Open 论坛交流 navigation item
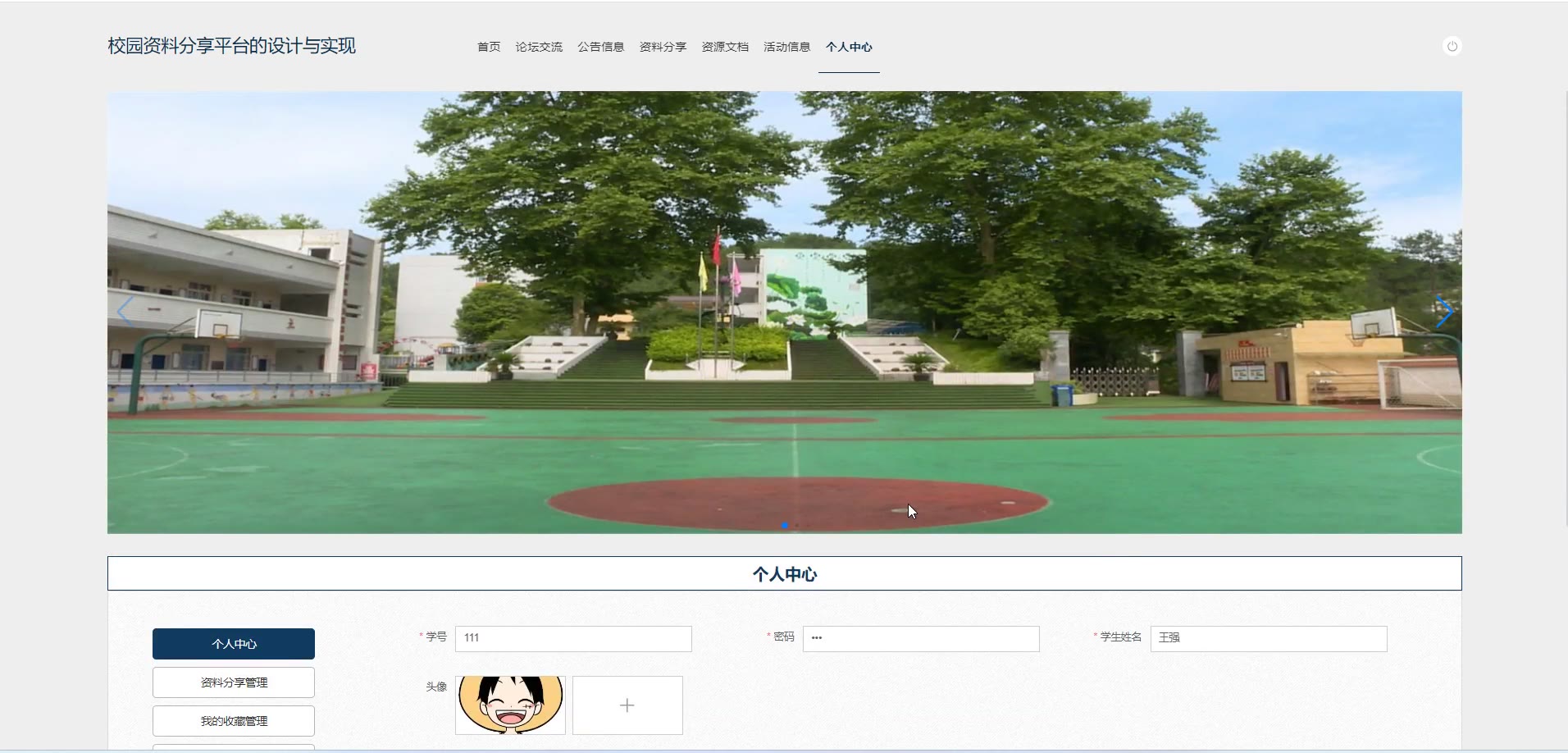Screen dimensions: 1568x753 [539, 47]
